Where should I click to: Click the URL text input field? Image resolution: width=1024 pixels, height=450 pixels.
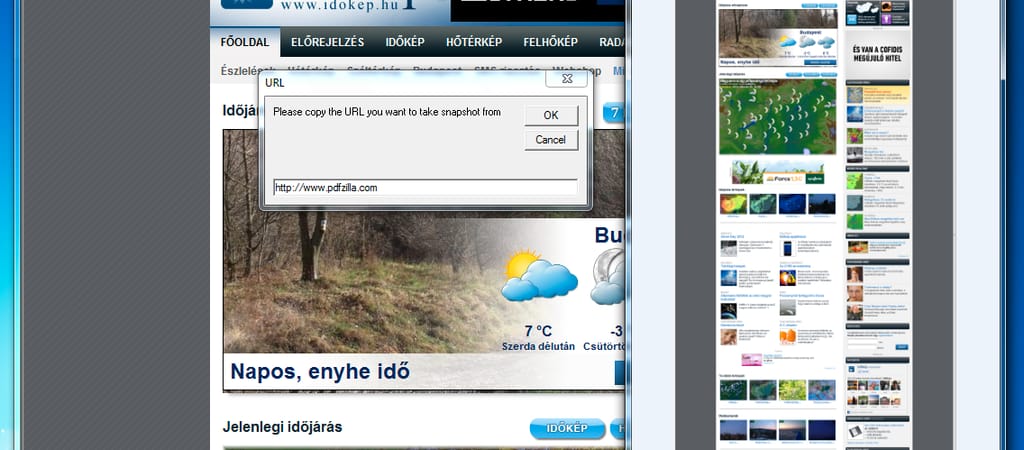click(425, 187)
